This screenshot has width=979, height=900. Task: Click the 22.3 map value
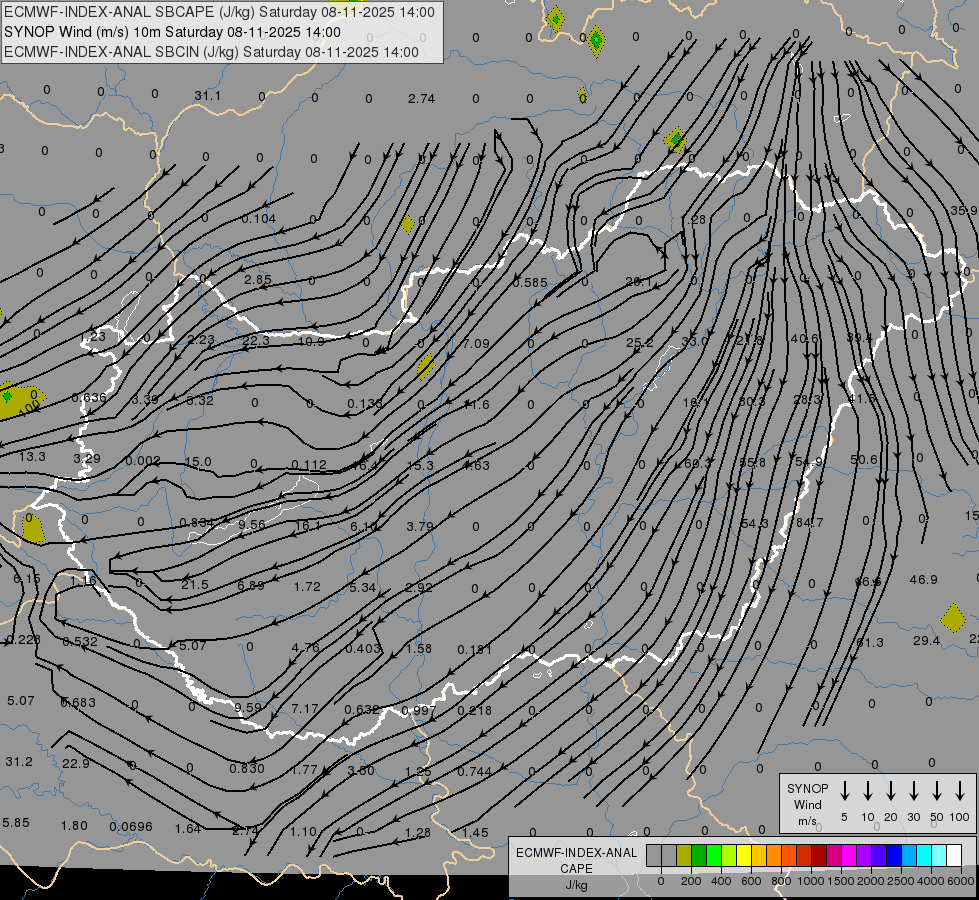click(255, 340)
